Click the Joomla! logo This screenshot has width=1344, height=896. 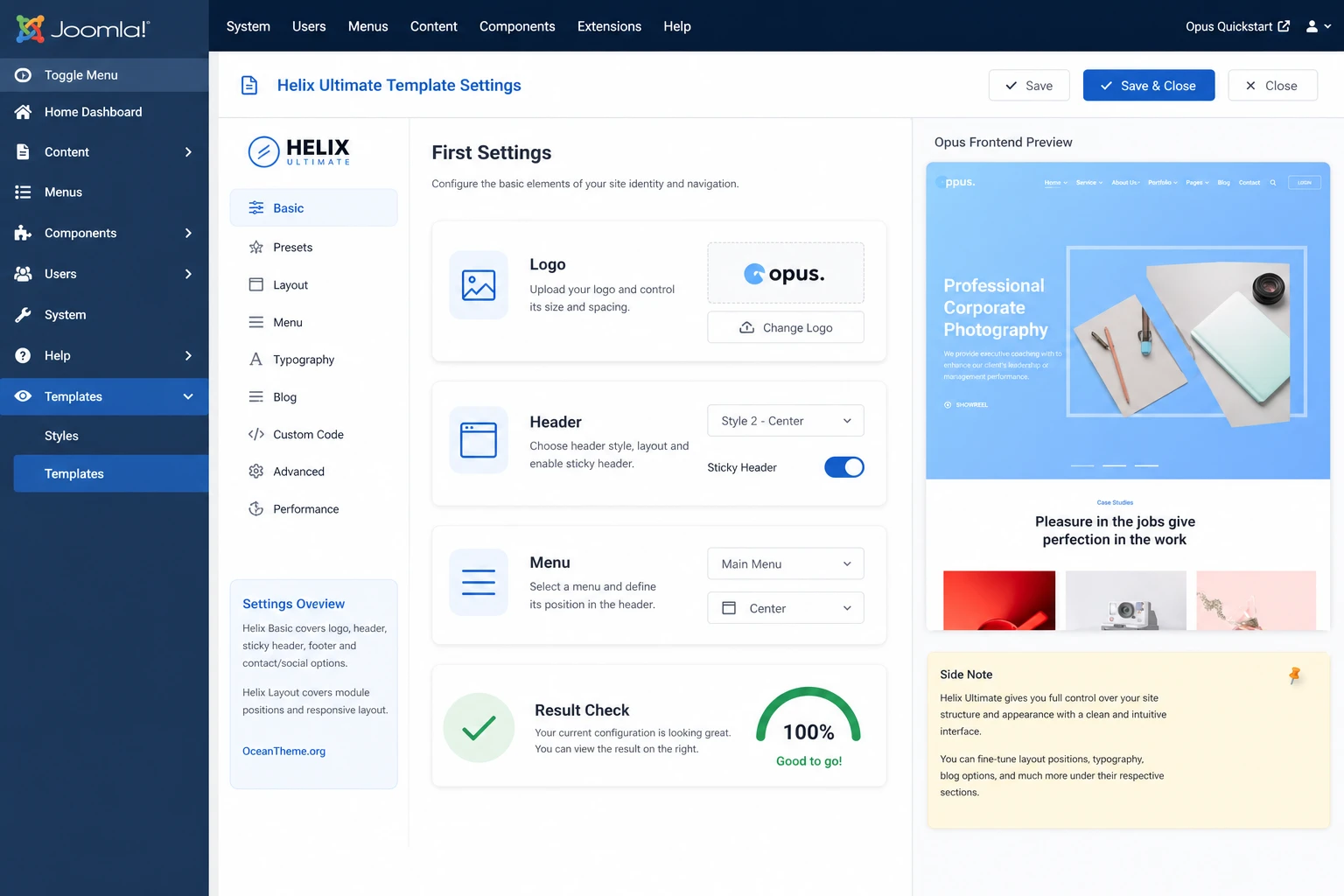coord(83,29)
